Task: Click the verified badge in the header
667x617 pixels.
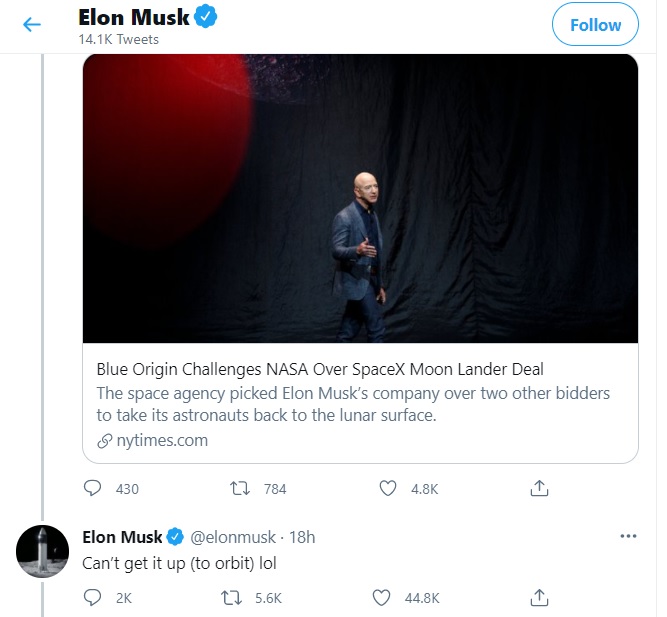Action: 206,17
